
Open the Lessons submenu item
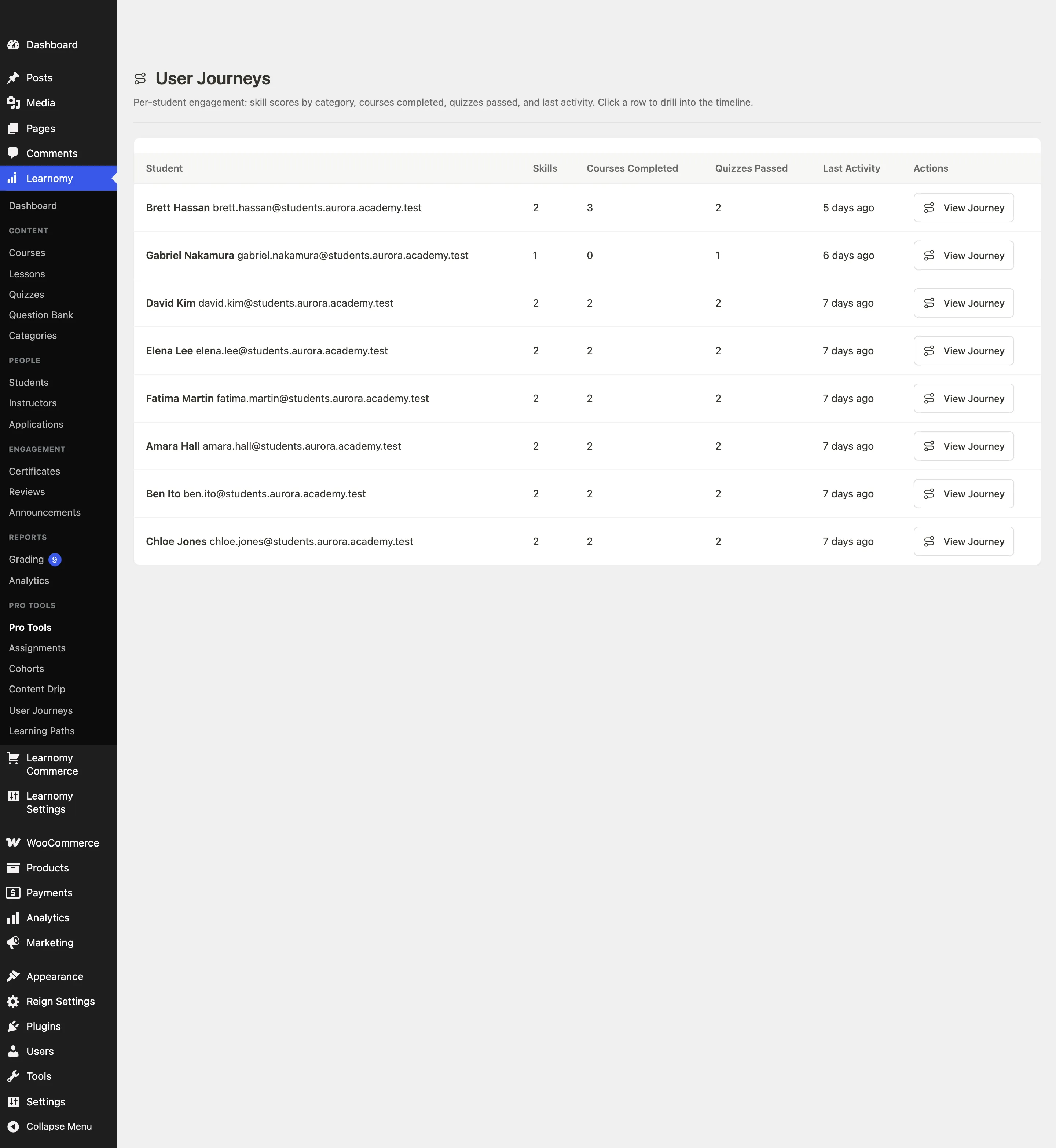[x=27, y=274]
